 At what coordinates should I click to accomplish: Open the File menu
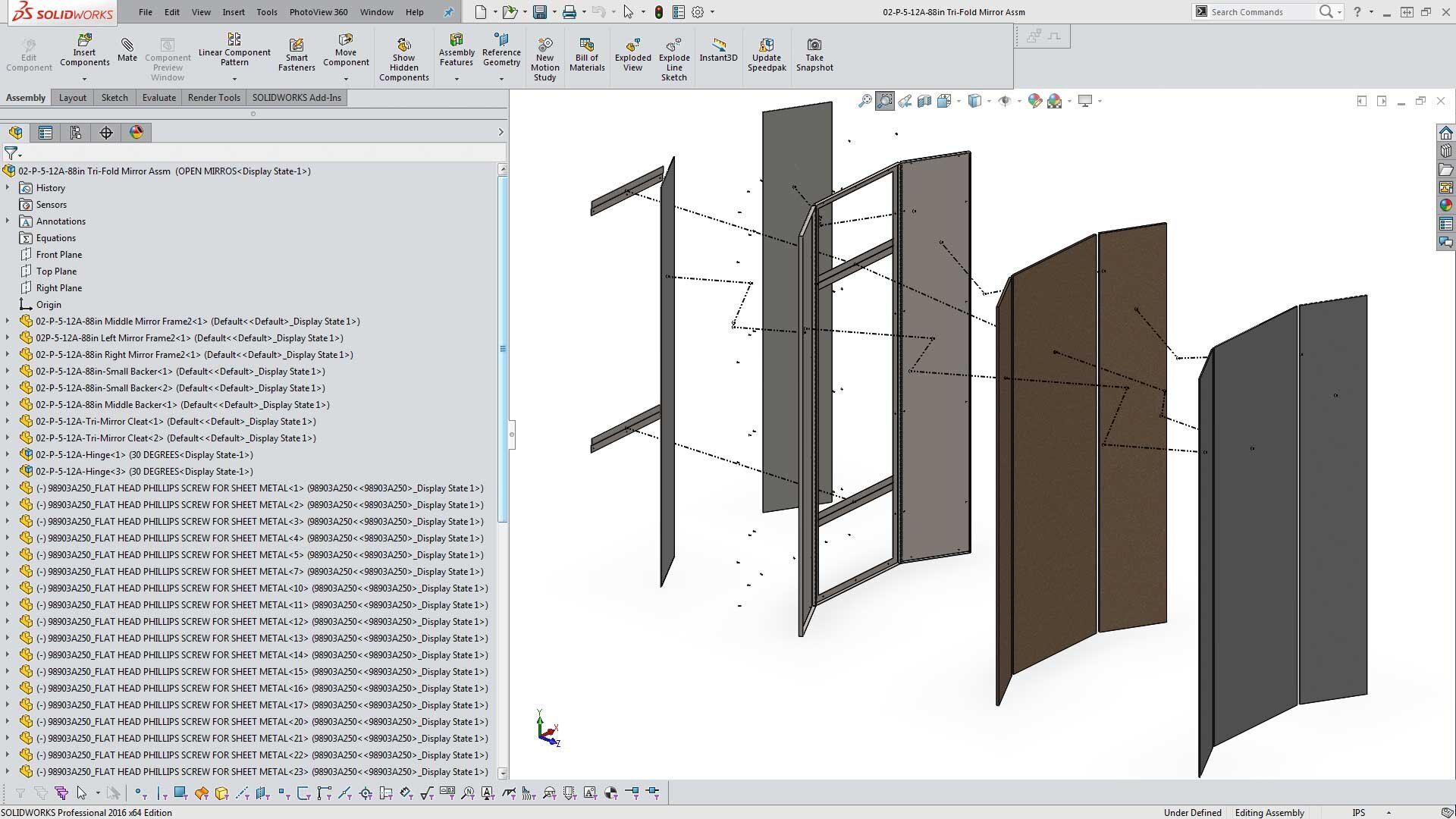click(145, 12)
